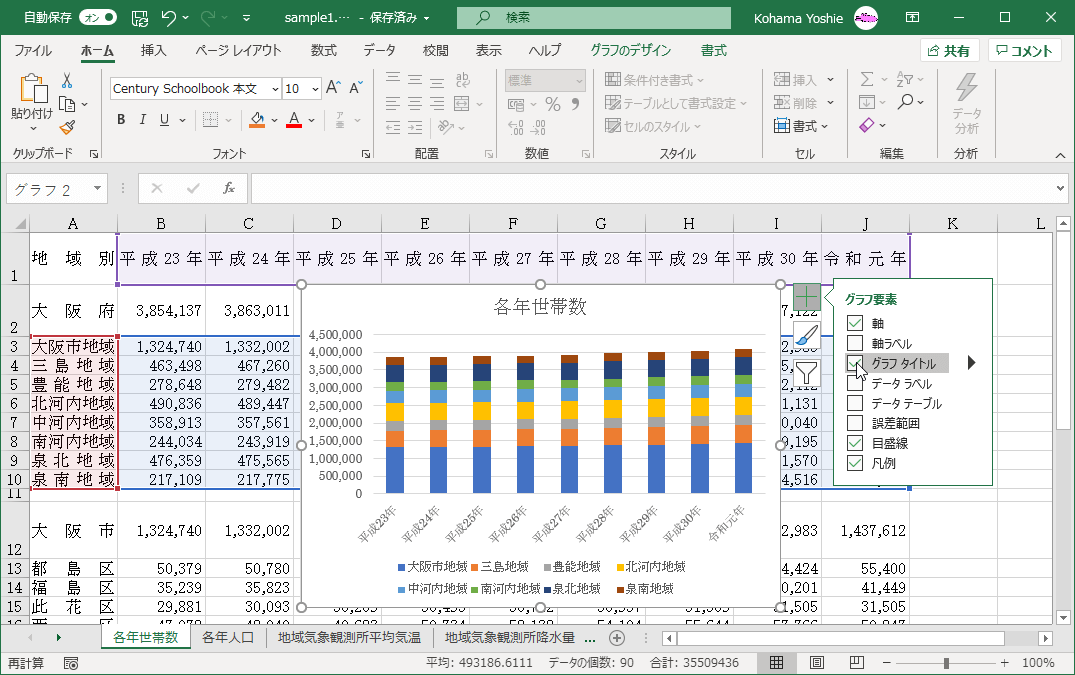Turn off the 自動保存 toggle
Viewport: 1075px width, 675px height.
(97, 18)
